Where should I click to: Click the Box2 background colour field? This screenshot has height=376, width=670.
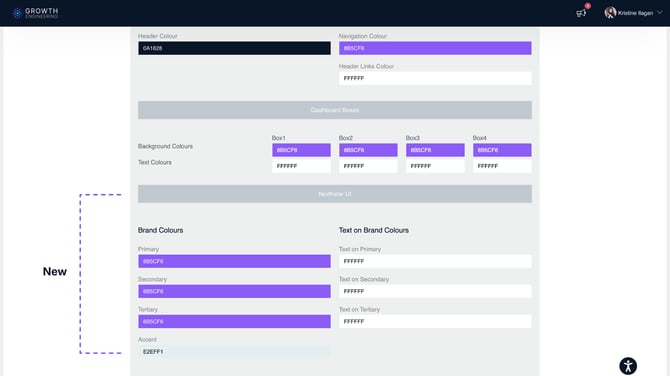[x=368, y=150]
